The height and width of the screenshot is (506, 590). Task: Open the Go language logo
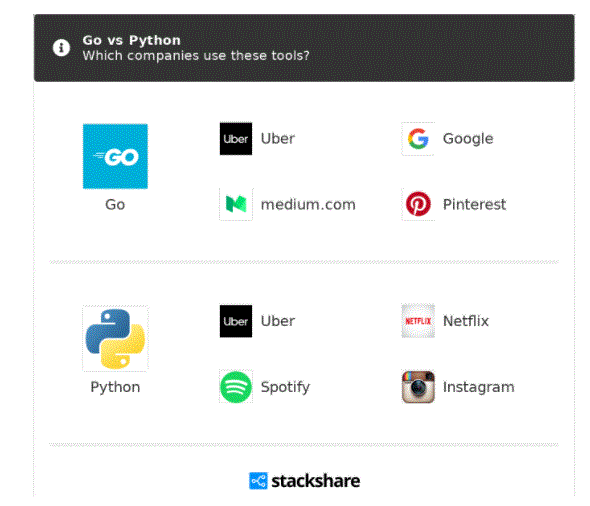115,156
